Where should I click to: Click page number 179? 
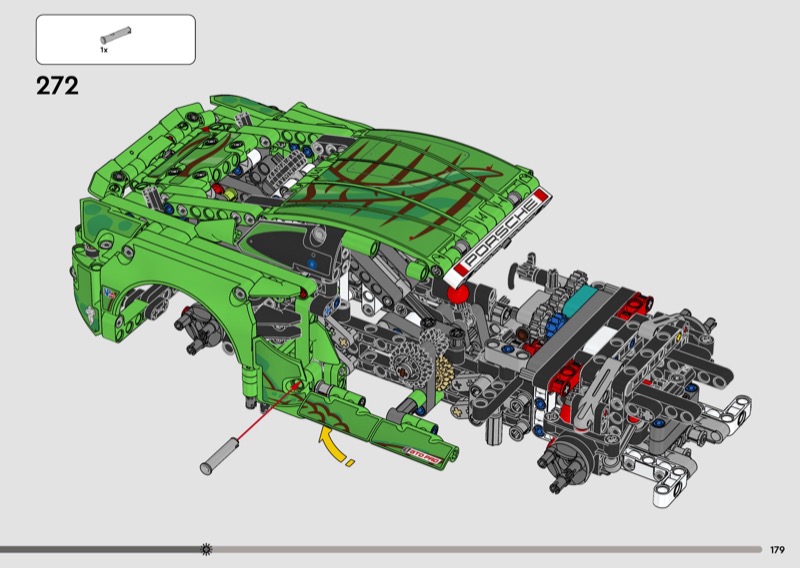777,549
